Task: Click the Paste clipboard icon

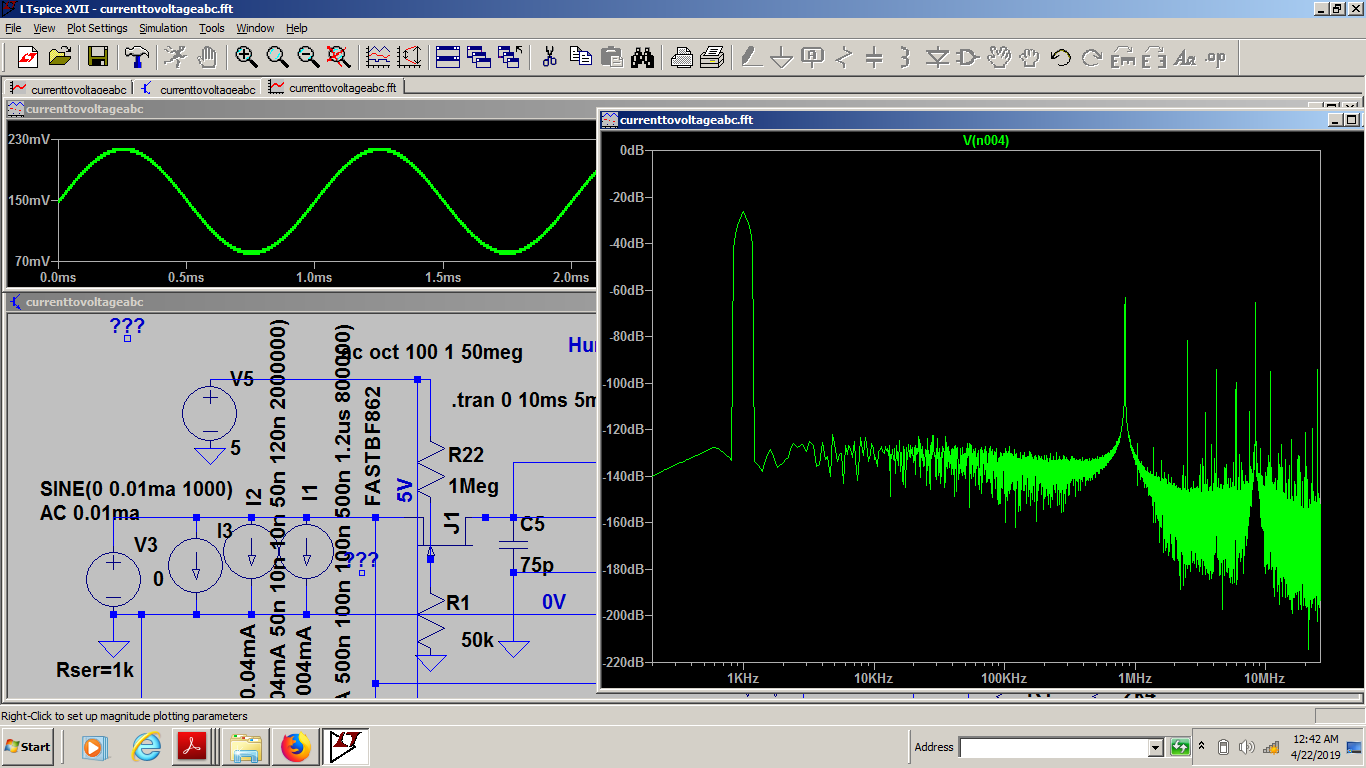Action: tap(611, 57)
